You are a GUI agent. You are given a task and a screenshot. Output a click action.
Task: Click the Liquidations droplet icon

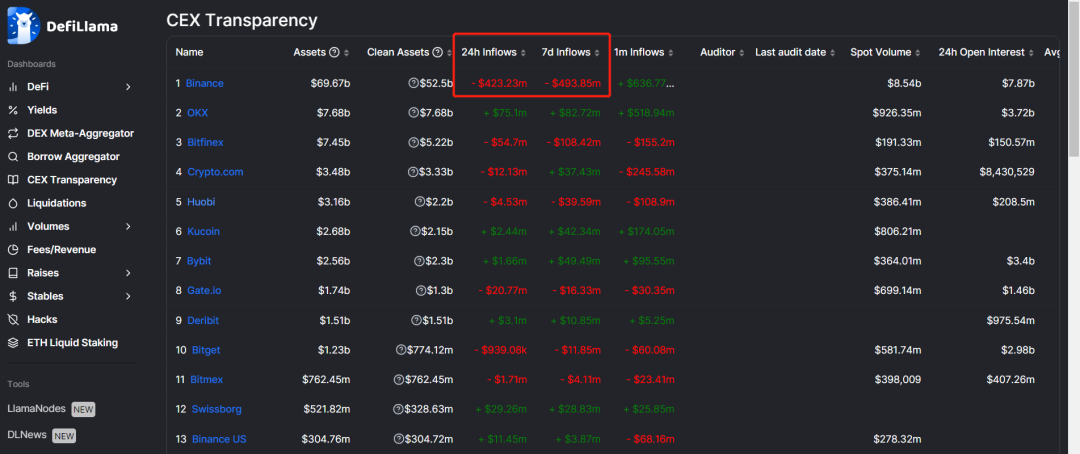12,203
